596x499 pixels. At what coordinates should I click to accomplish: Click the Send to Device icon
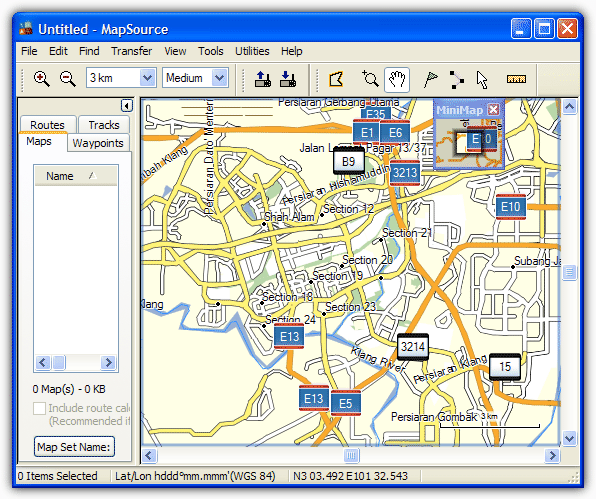[263, 79]
